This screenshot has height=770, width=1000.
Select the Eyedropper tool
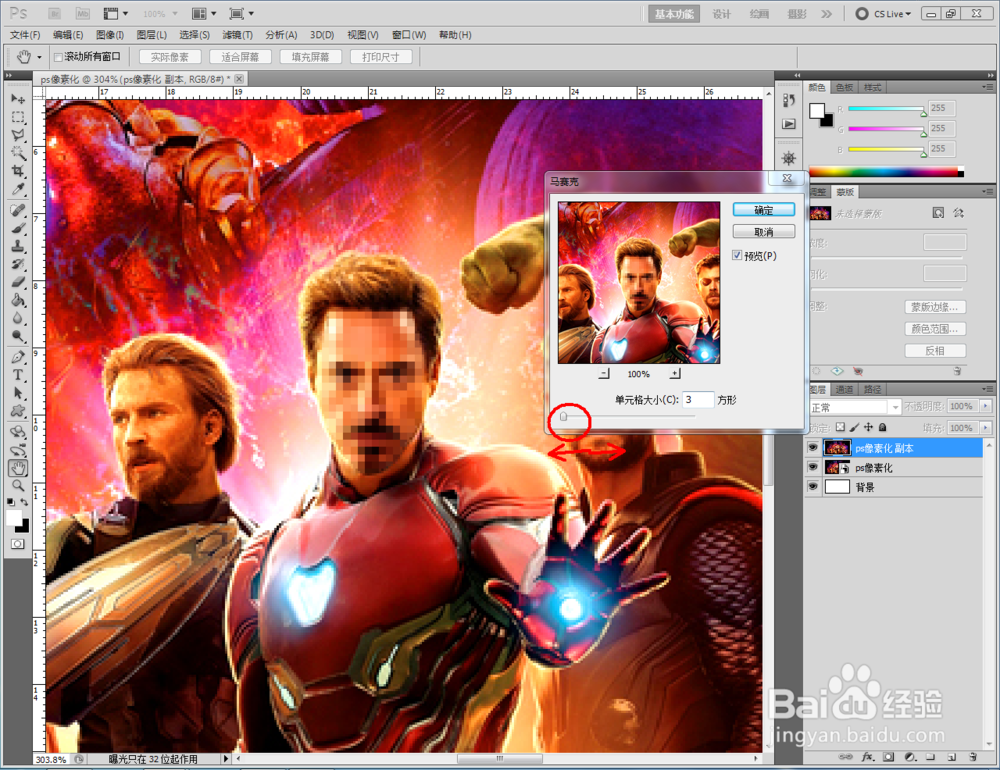coord(18,189)
